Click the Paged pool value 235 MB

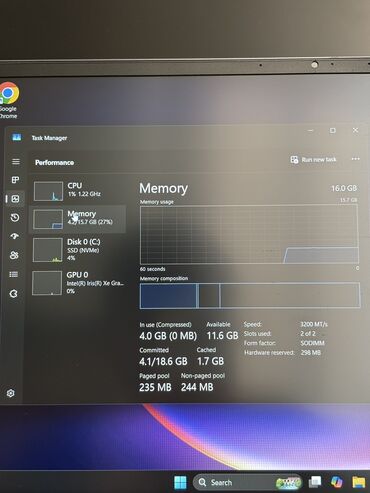coord(155,387)
